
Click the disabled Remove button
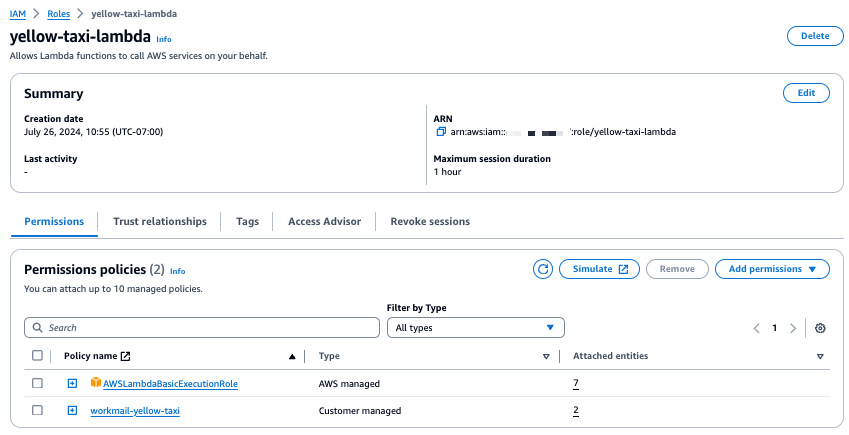tap(677, 269)
